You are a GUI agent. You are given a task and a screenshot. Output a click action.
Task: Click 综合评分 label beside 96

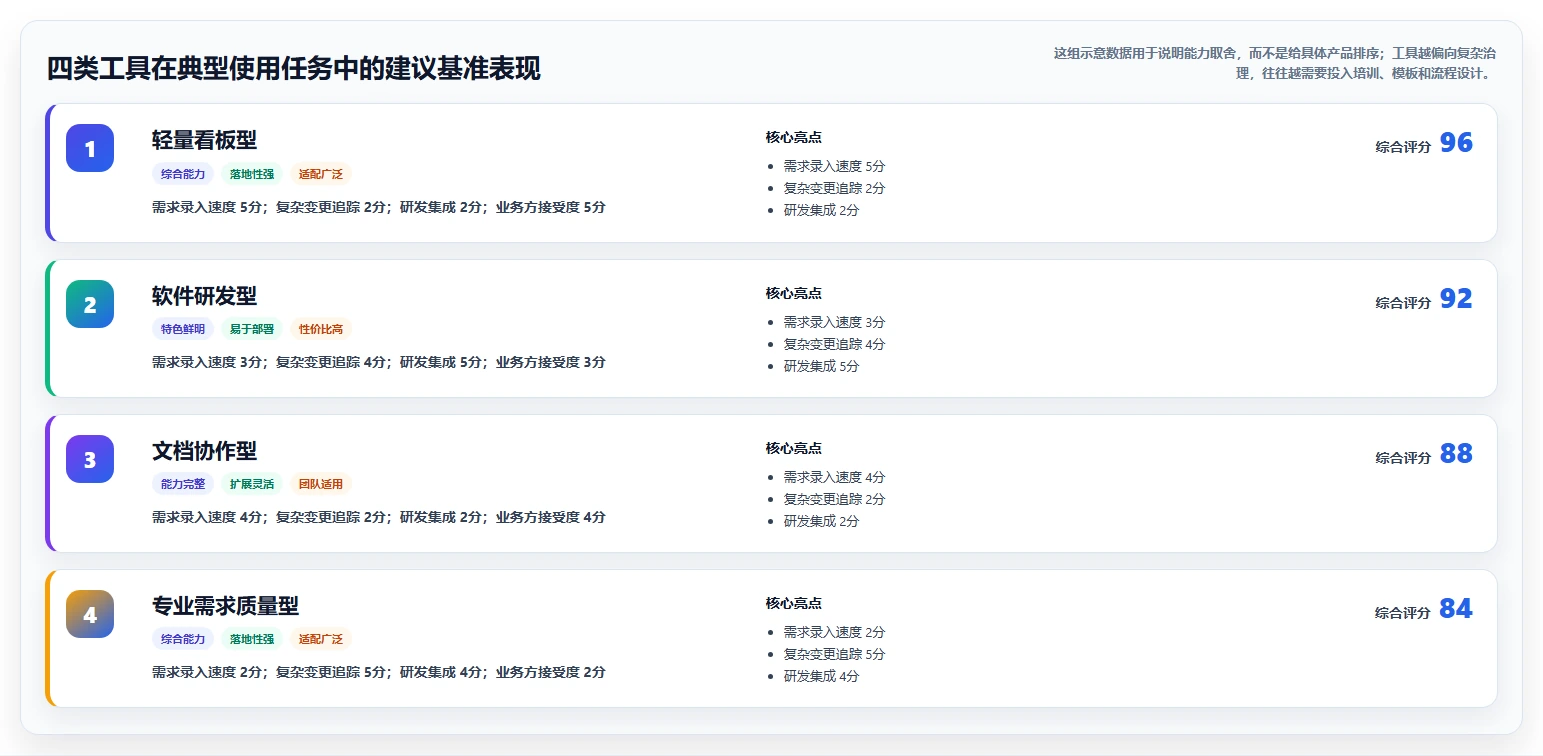pos(1403,147)
